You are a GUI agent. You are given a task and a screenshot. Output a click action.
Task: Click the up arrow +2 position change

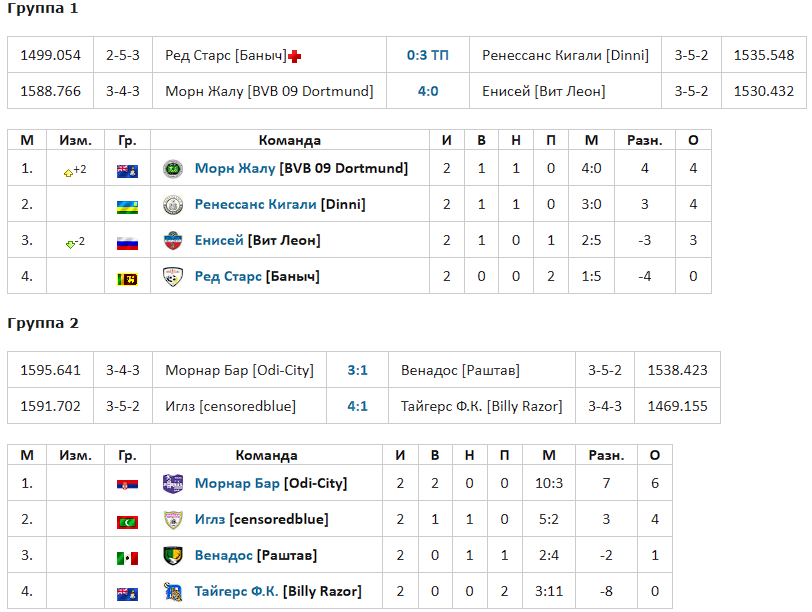click(75, 170)
